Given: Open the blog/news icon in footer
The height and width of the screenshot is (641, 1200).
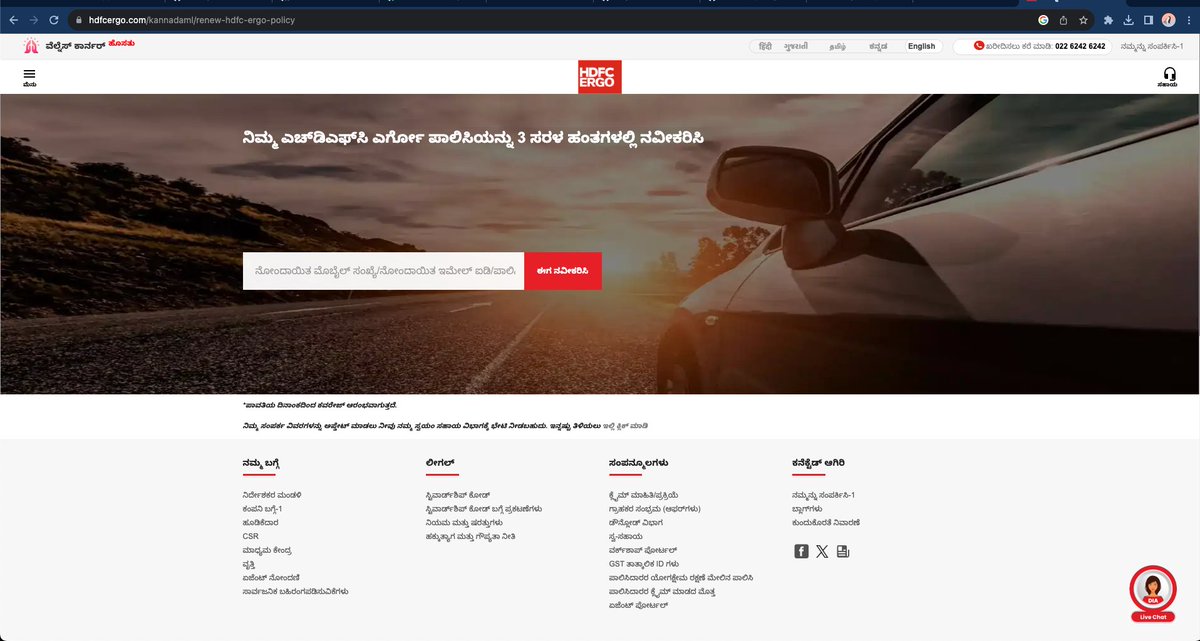Looking at the screenshot, I should point(843,551).
